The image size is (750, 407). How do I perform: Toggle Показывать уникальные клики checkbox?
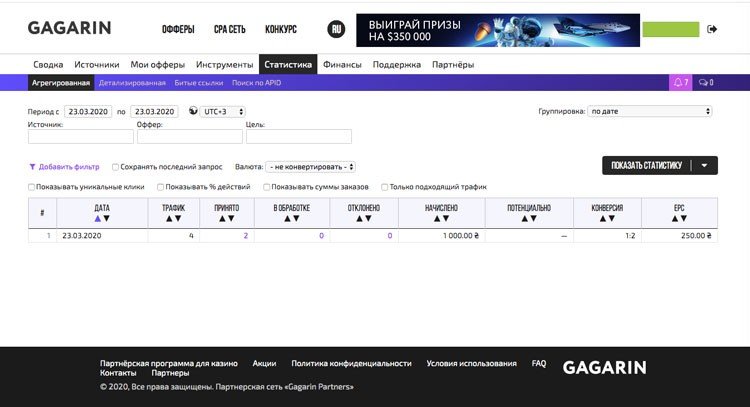(x=31, y=187)
